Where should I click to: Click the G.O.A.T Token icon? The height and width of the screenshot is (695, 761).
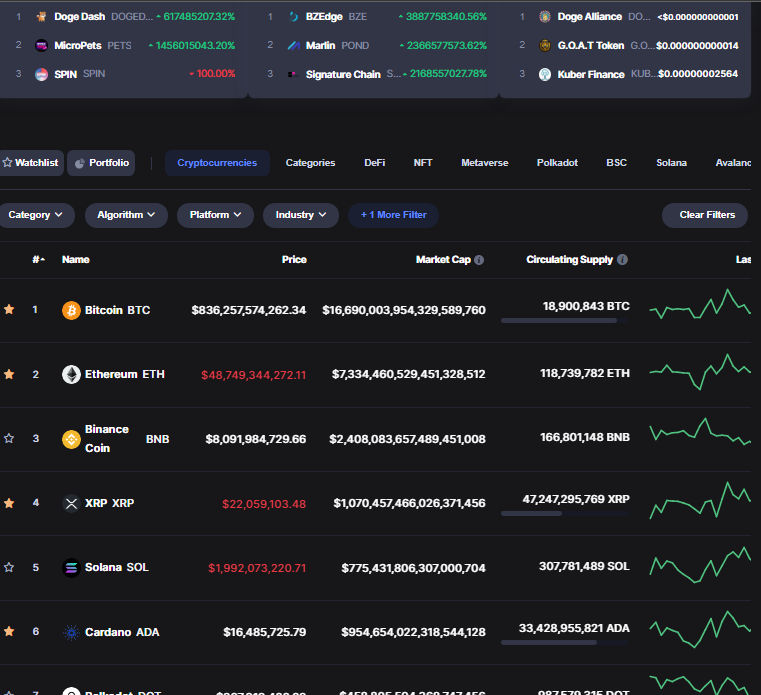click(x=545, y=46)
